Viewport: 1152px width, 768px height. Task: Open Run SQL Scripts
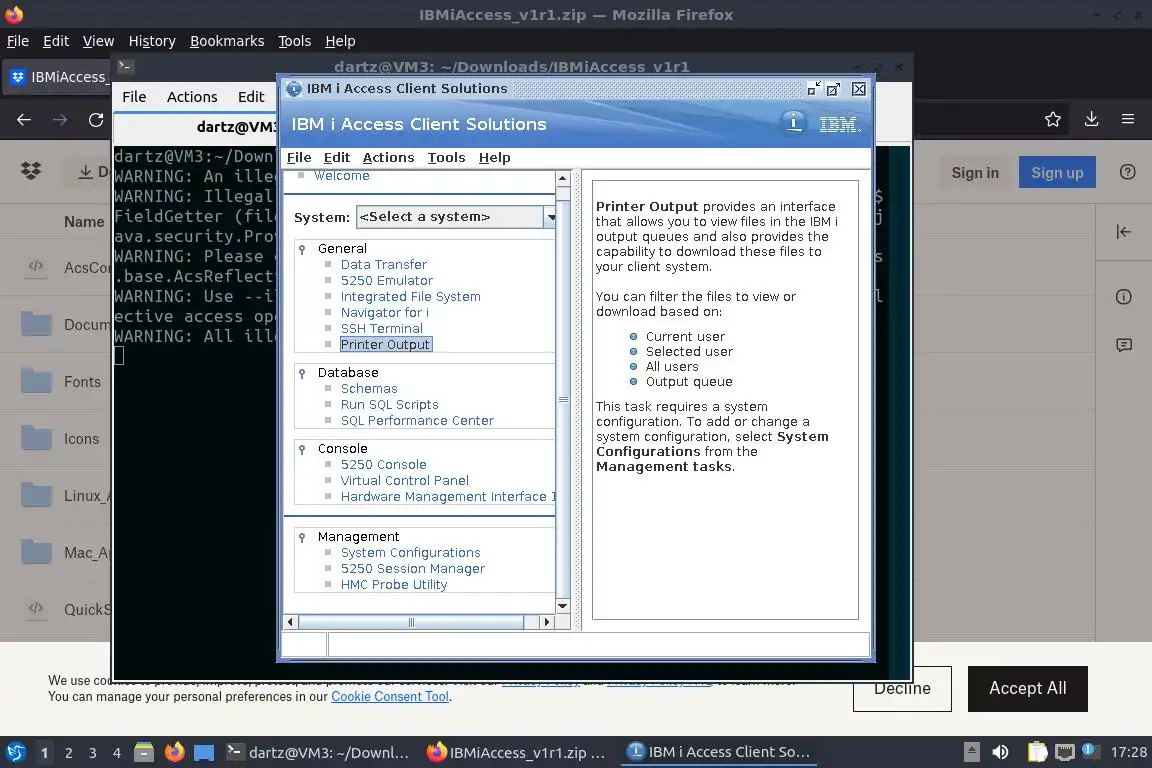point(389,405)
